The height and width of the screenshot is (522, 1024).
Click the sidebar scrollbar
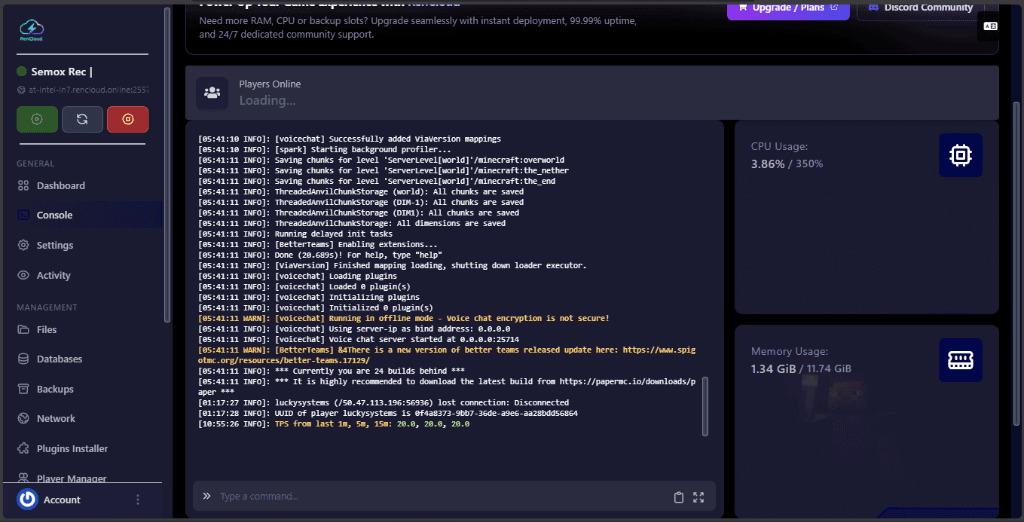click(x=167, y=163)
